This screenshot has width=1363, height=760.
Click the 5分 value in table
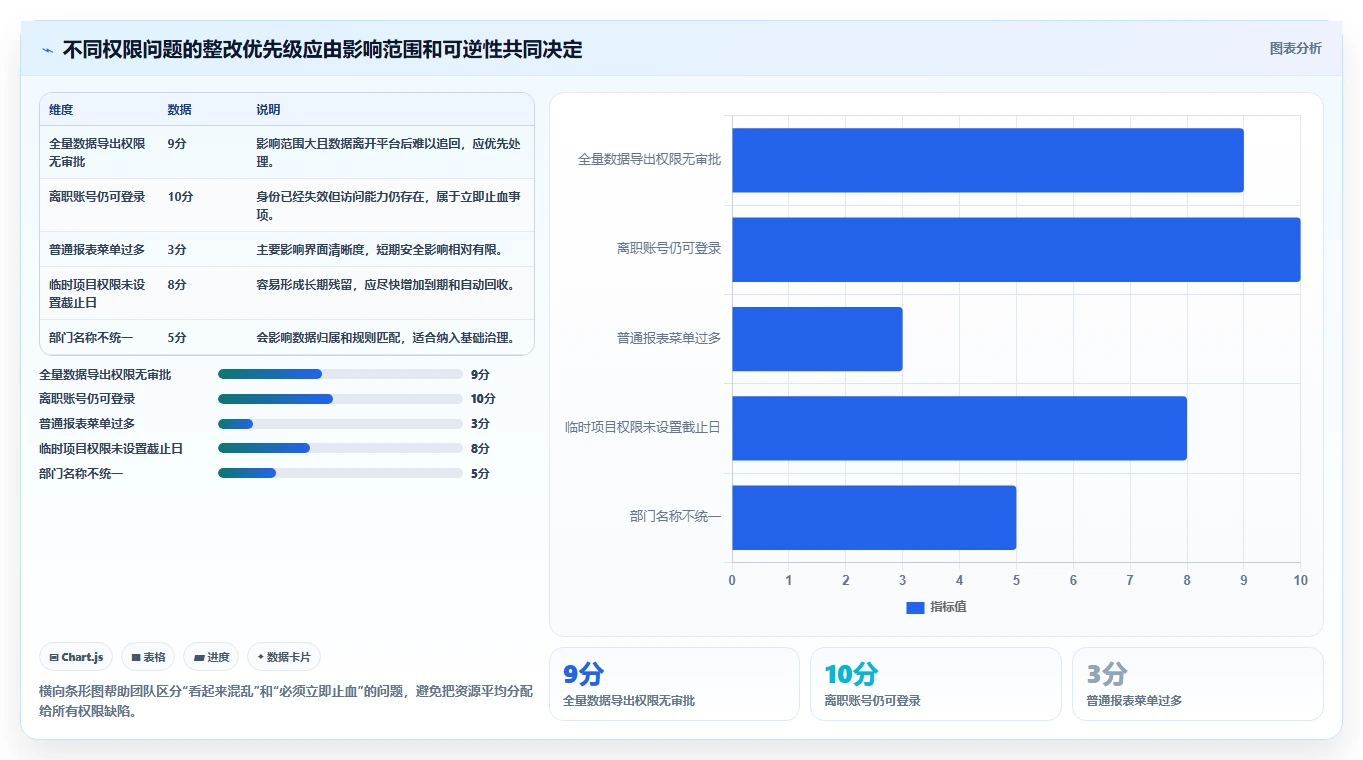click(177, 338)
